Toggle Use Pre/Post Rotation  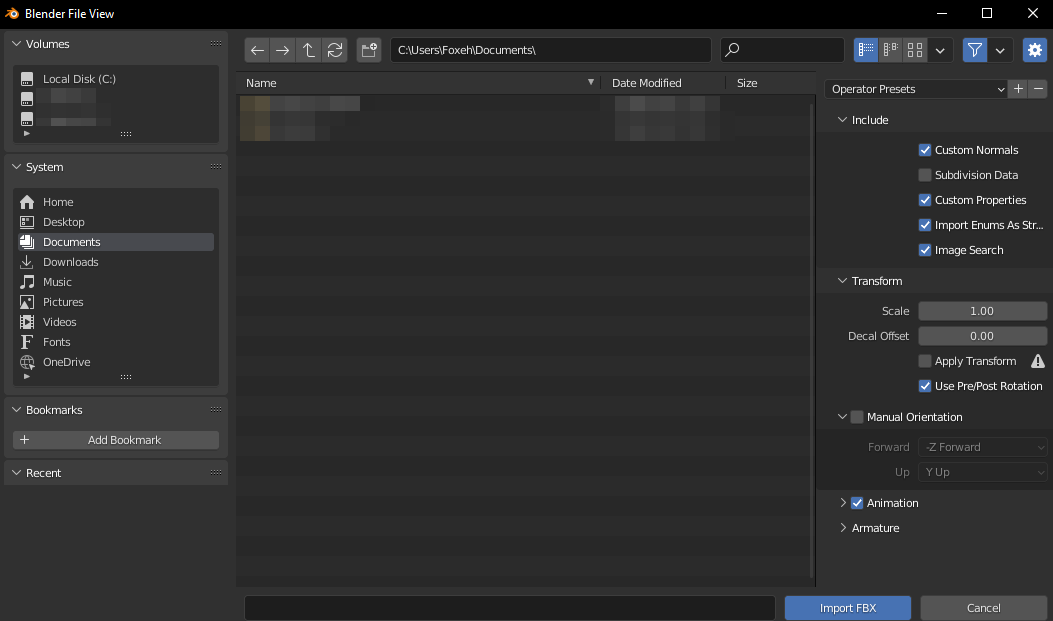[x=925, y=386]
